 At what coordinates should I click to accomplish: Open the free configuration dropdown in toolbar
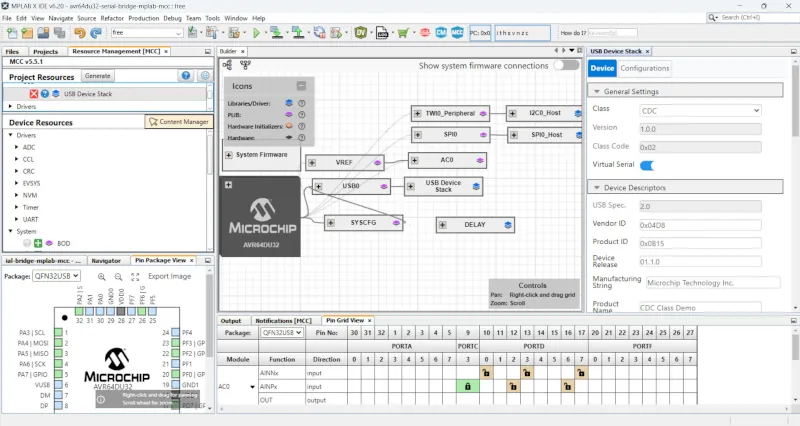(147, 33)
